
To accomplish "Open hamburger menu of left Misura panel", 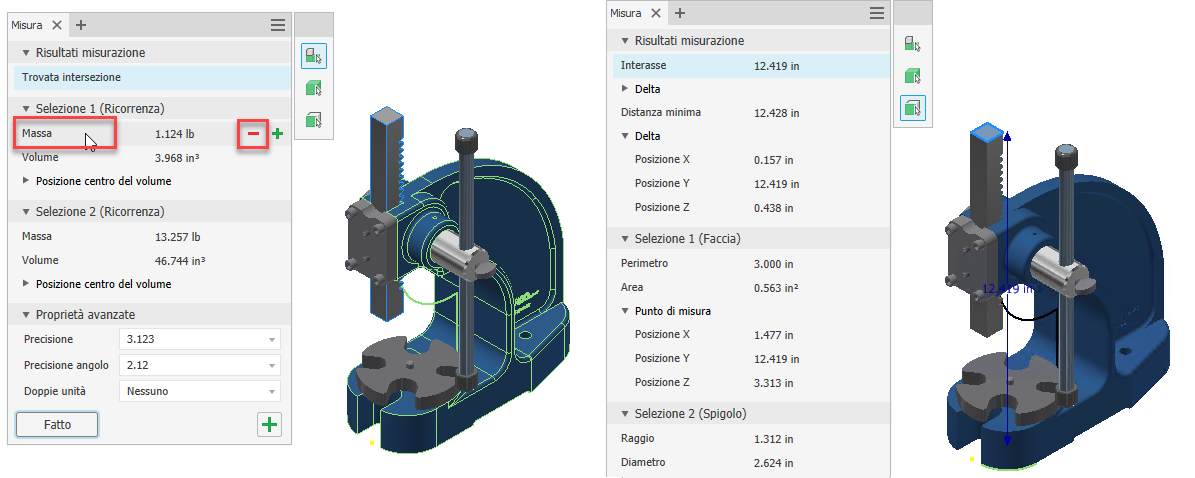I will point(278,25).
